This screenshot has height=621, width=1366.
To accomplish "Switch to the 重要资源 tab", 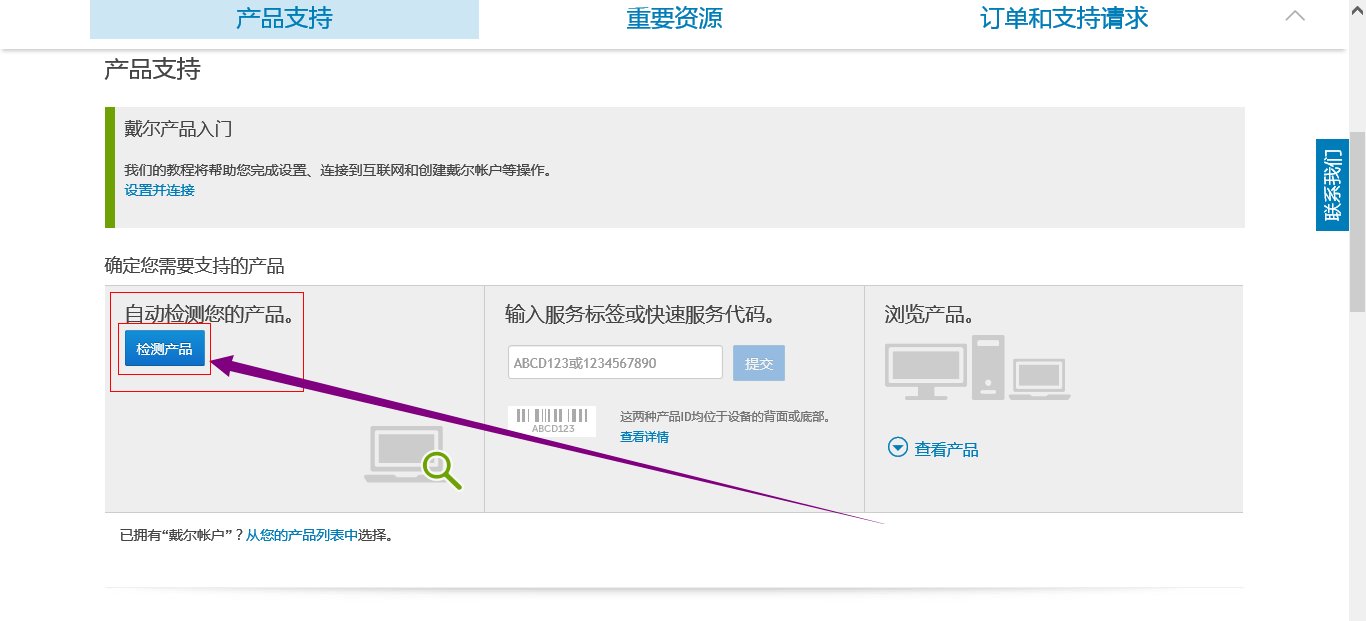I will [x=674, y=17].
